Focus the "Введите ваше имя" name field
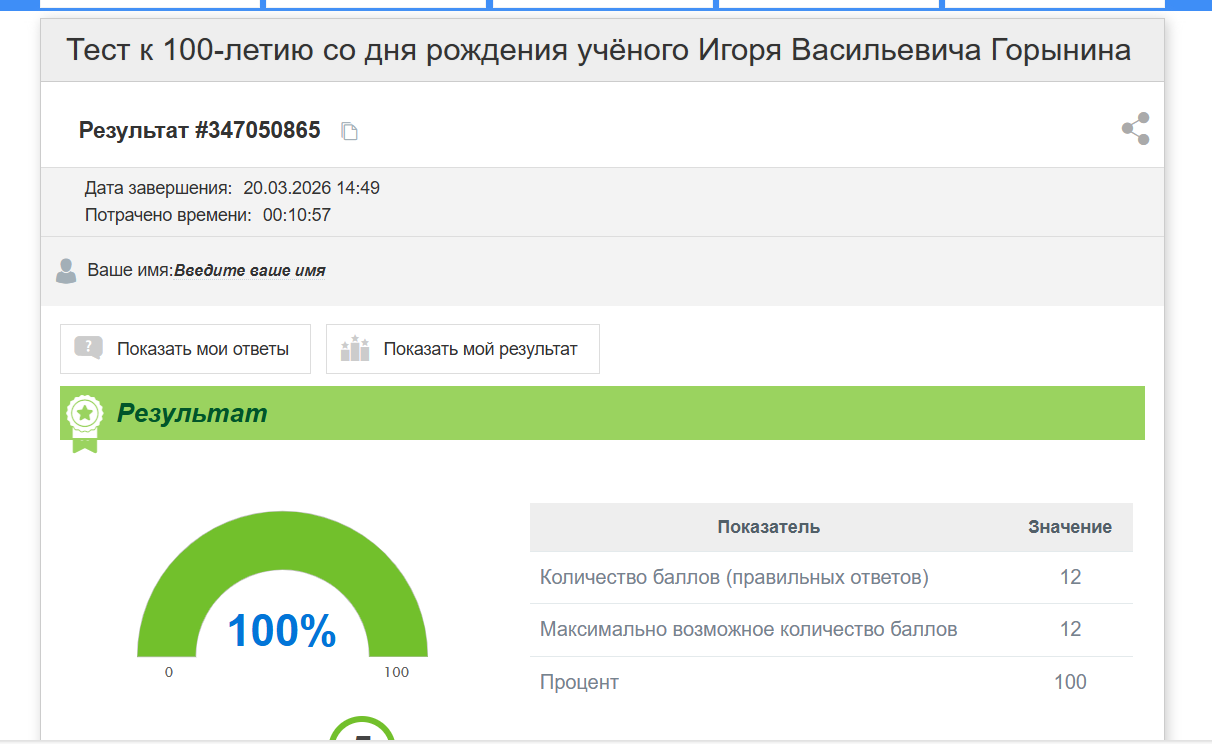 [x=250, y=270]
